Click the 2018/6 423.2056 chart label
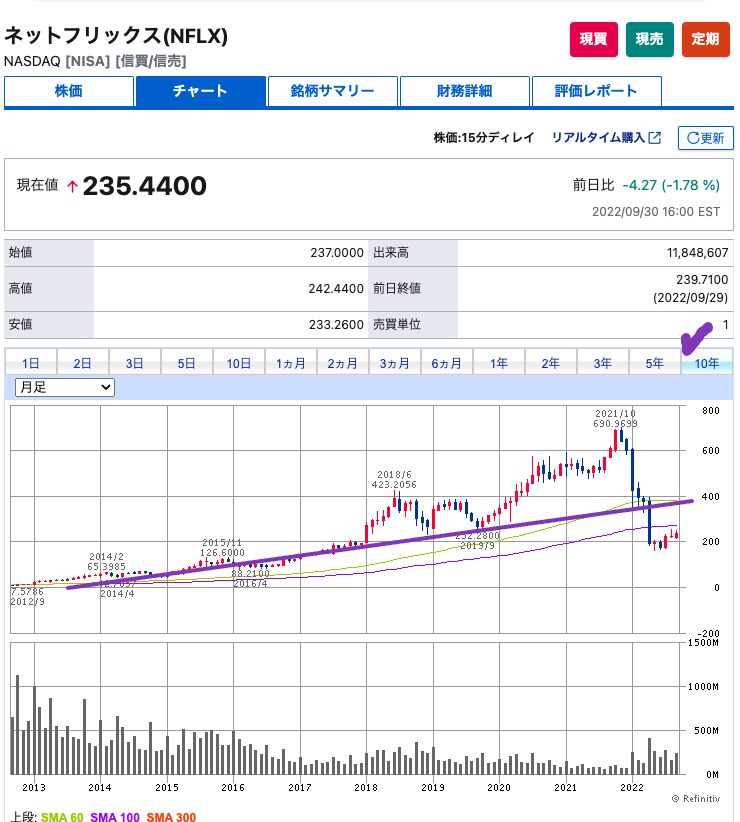Image resolution: width=740 pixels, height=822 pixels. point(394,480)
